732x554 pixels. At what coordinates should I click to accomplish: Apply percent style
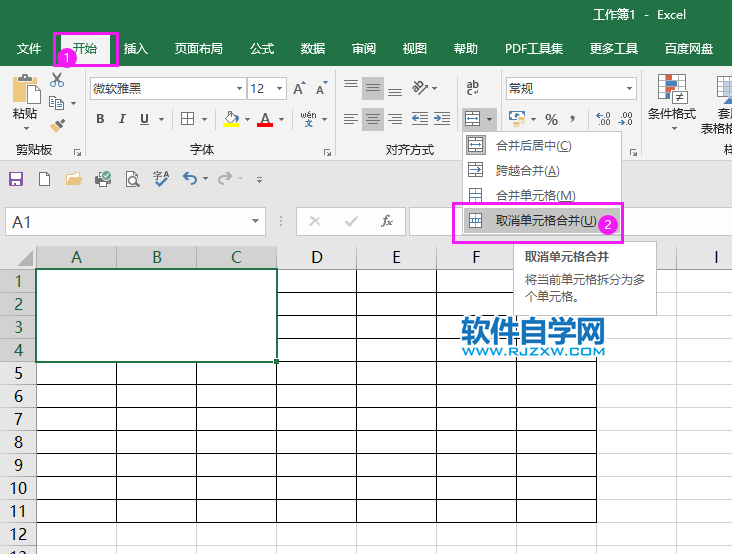pyautogui.click(x=551, y=119)
